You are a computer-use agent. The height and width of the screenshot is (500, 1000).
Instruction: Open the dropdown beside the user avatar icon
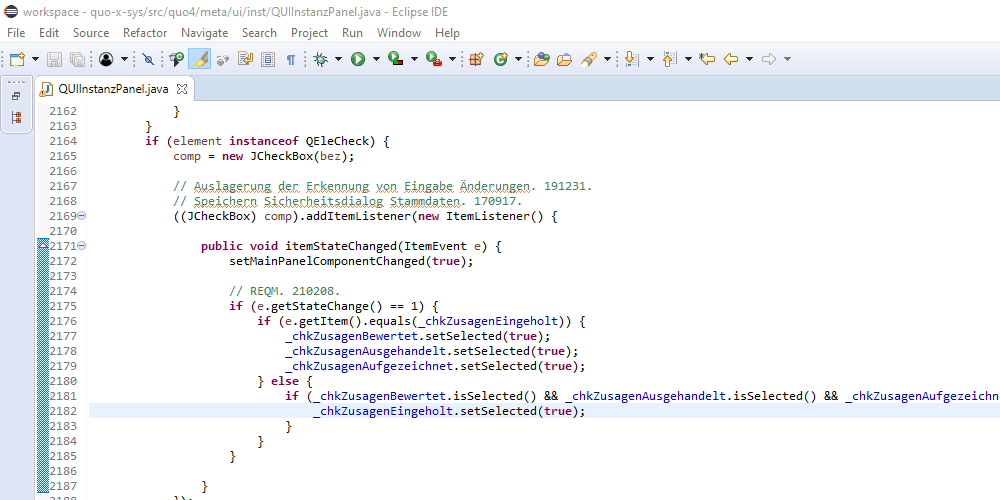click(124, 59)
